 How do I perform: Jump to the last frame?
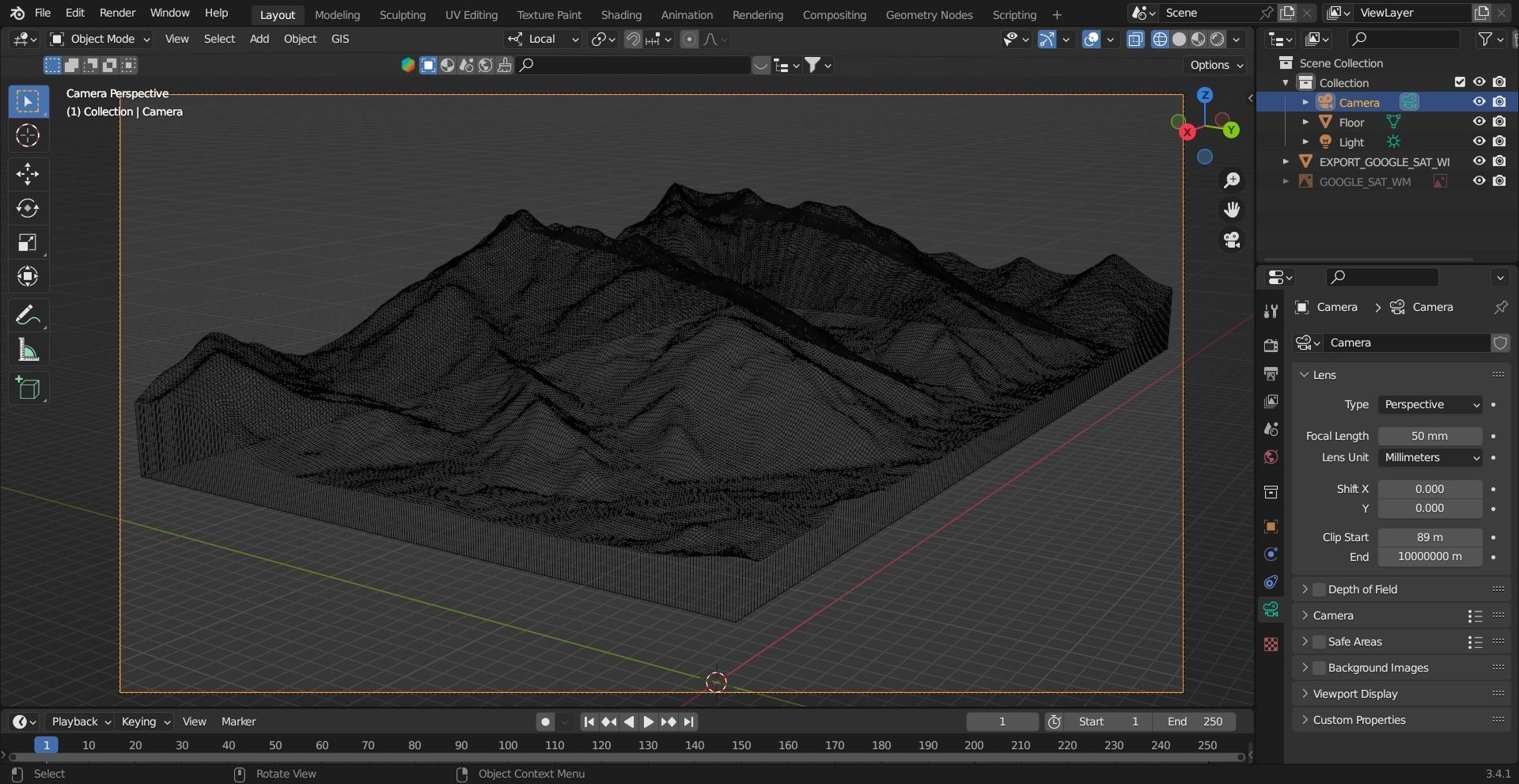688,722
